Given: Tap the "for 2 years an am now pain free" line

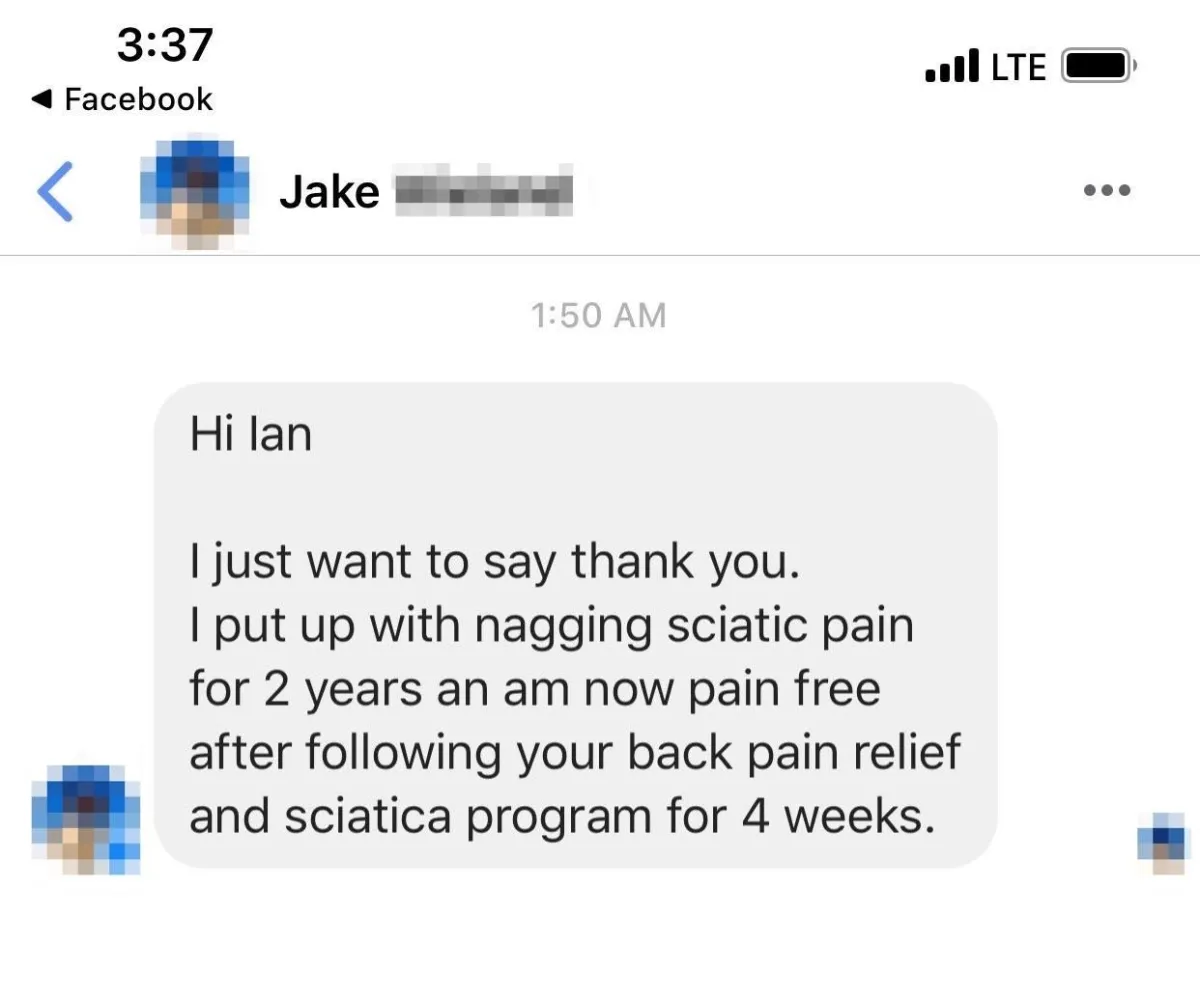Looking at the screenshot, I should pos(535,691).
